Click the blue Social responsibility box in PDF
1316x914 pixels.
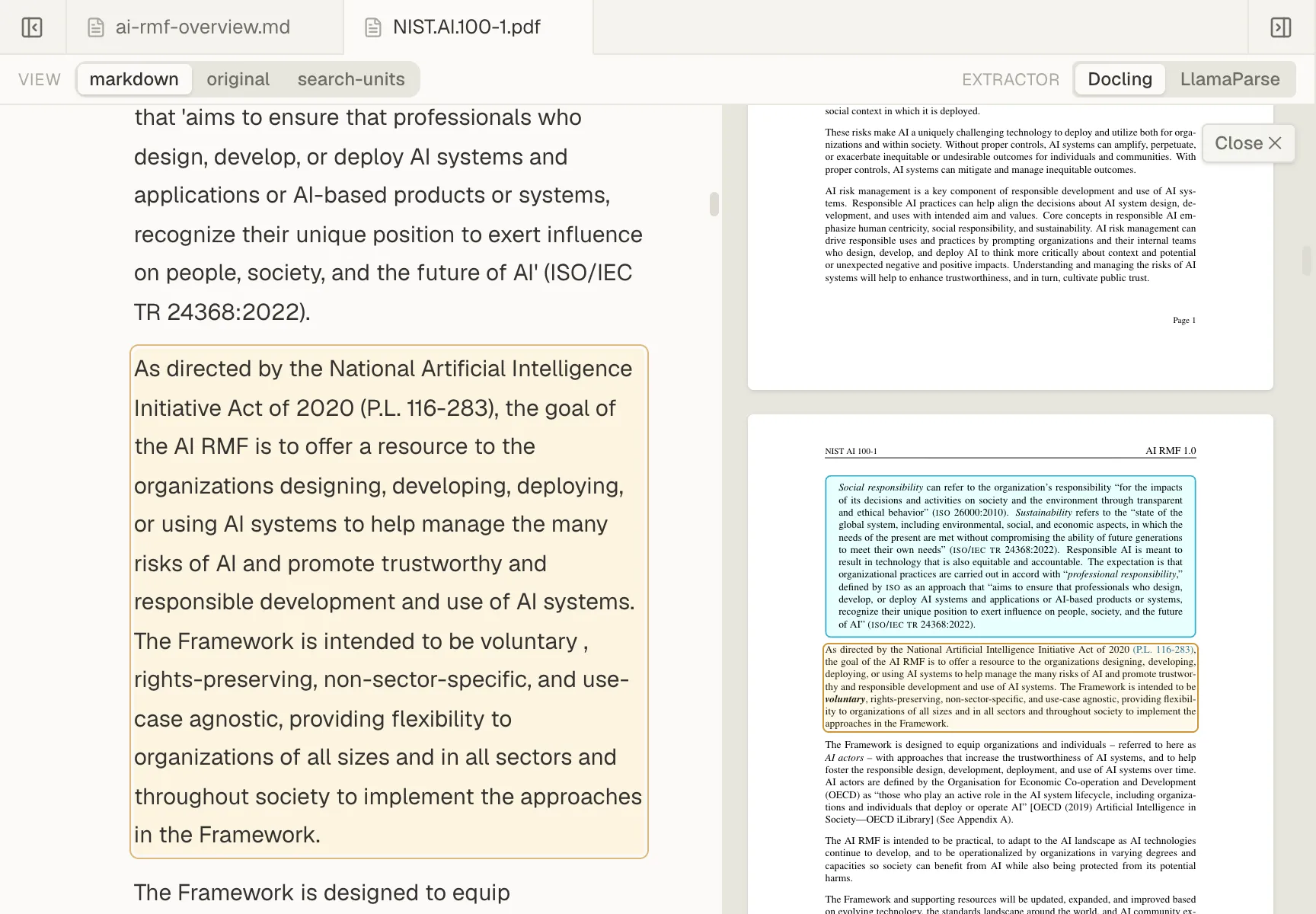tap(1010, 556)
